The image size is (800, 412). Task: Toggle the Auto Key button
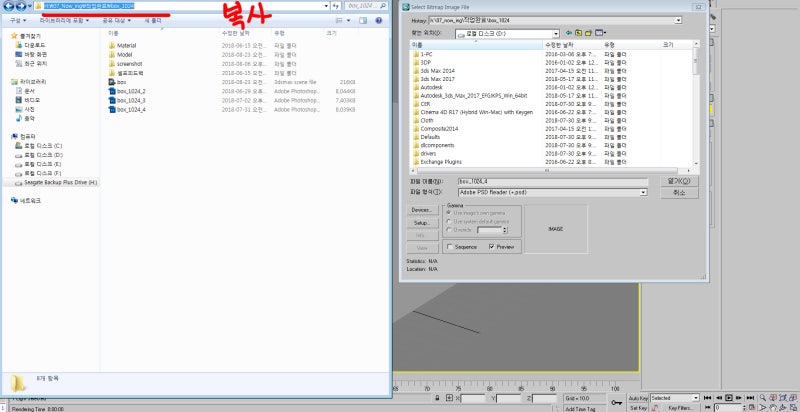638,398
